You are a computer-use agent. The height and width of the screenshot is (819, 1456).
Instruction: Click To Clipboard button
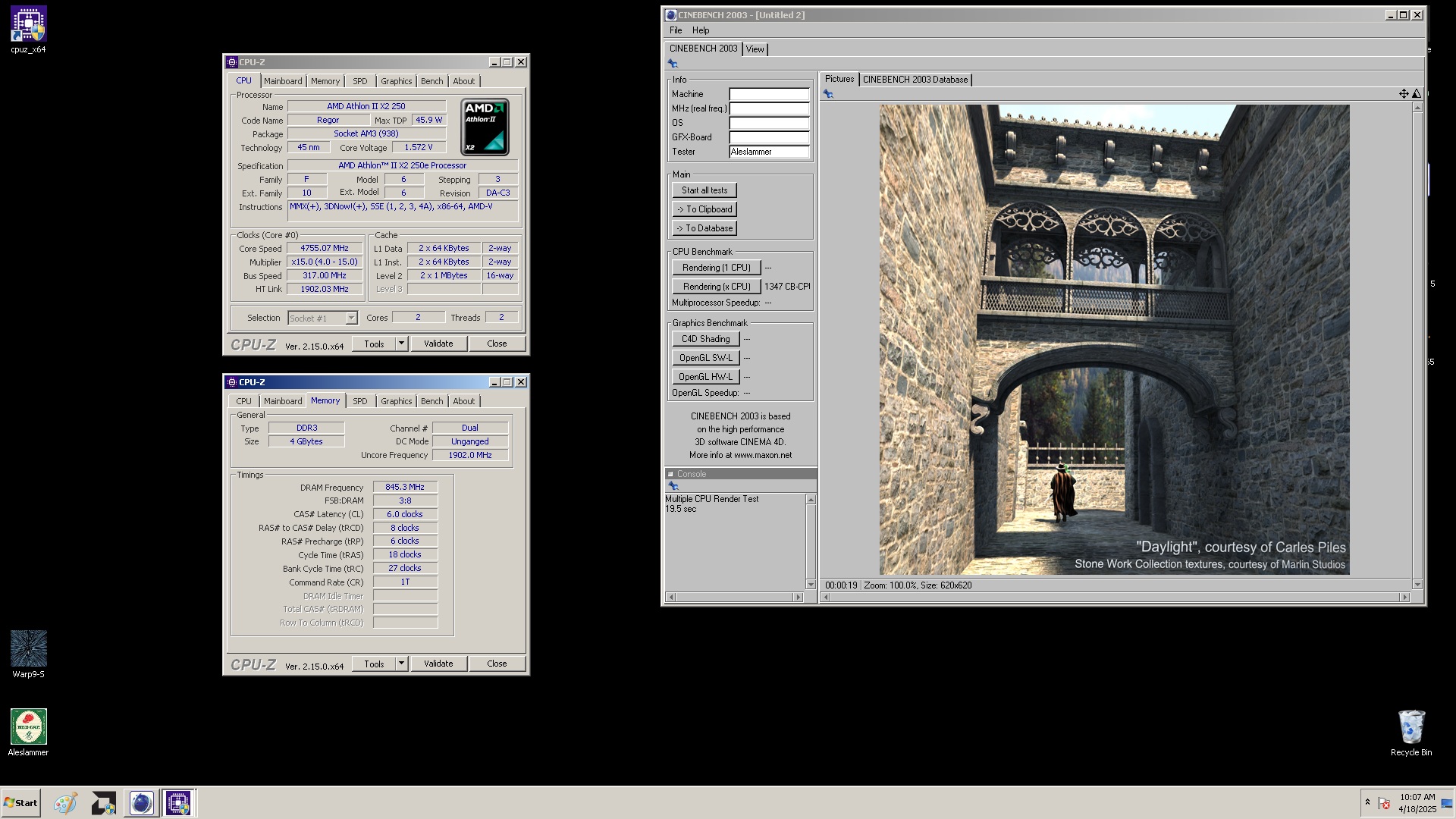tap(704, 209)
